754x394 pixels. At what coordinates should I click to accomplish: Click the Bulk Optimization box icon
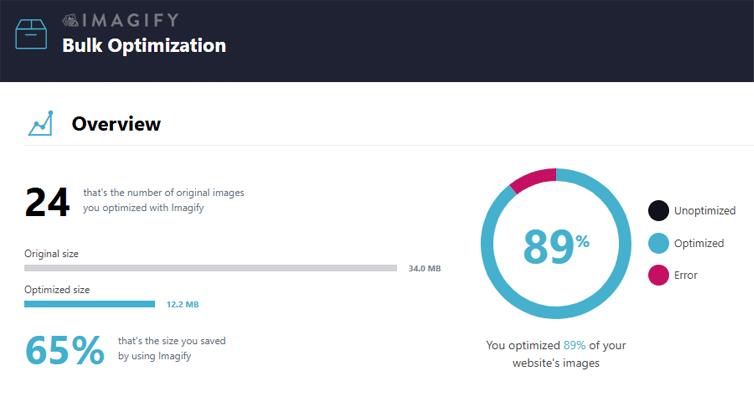pyautogui.click(x=31, y=34)
